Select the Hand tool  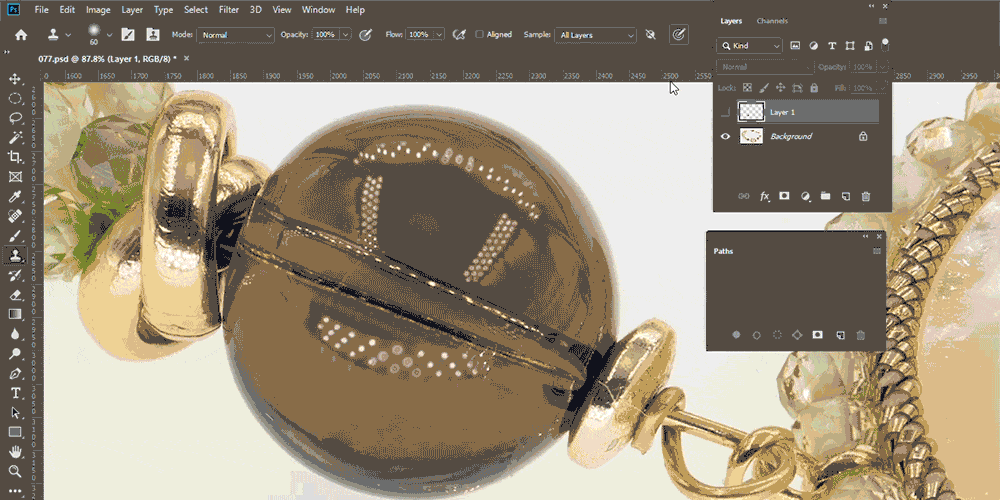point(15,452)
